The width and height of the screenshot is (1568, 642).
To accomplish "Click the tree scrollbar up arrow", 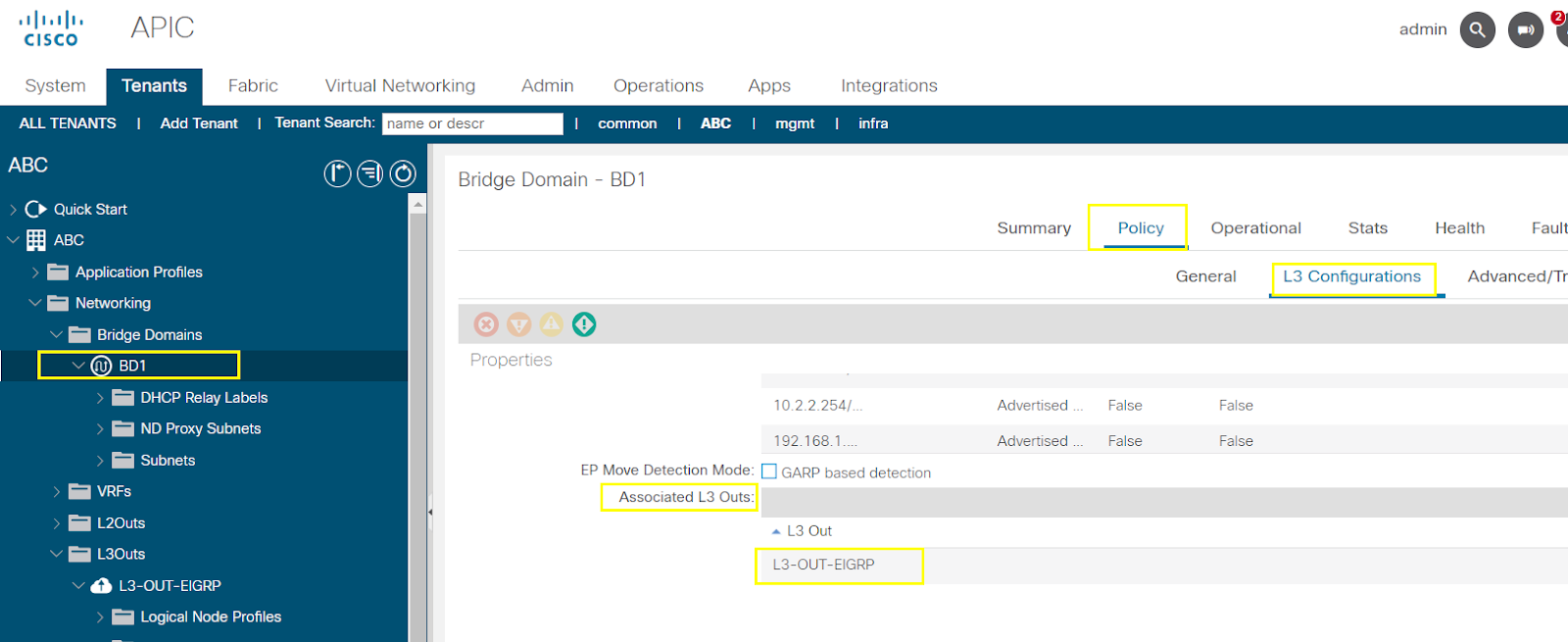I will (418, 204).
